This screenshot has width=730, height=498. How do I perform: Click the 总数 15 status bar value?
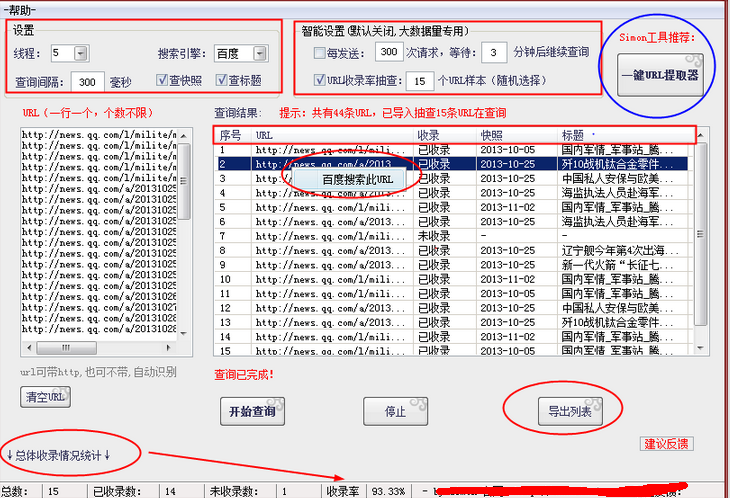click(54, 491)
